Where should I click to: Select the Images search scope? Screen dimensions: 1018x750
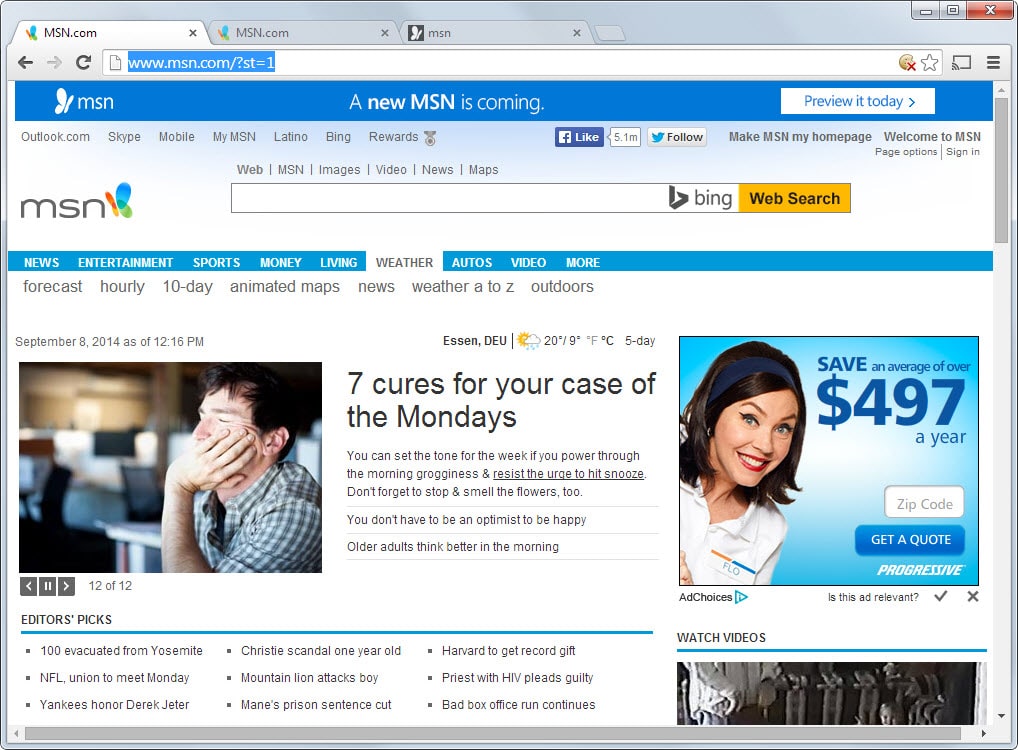click(x=339, y=169)
